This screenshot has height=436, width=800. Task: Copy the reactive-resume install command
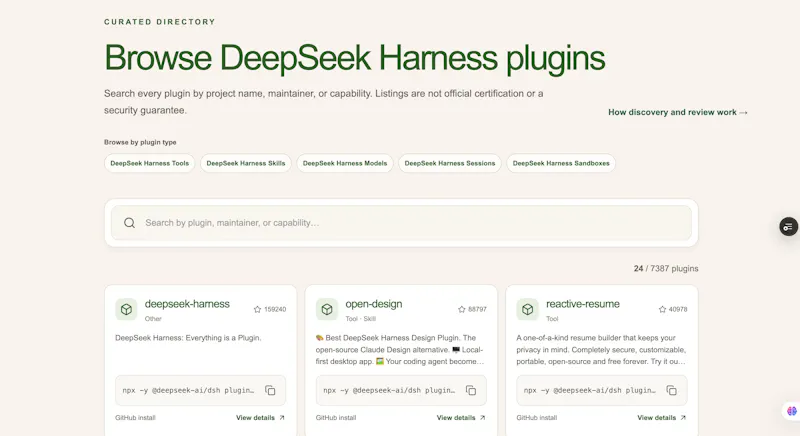671,390
